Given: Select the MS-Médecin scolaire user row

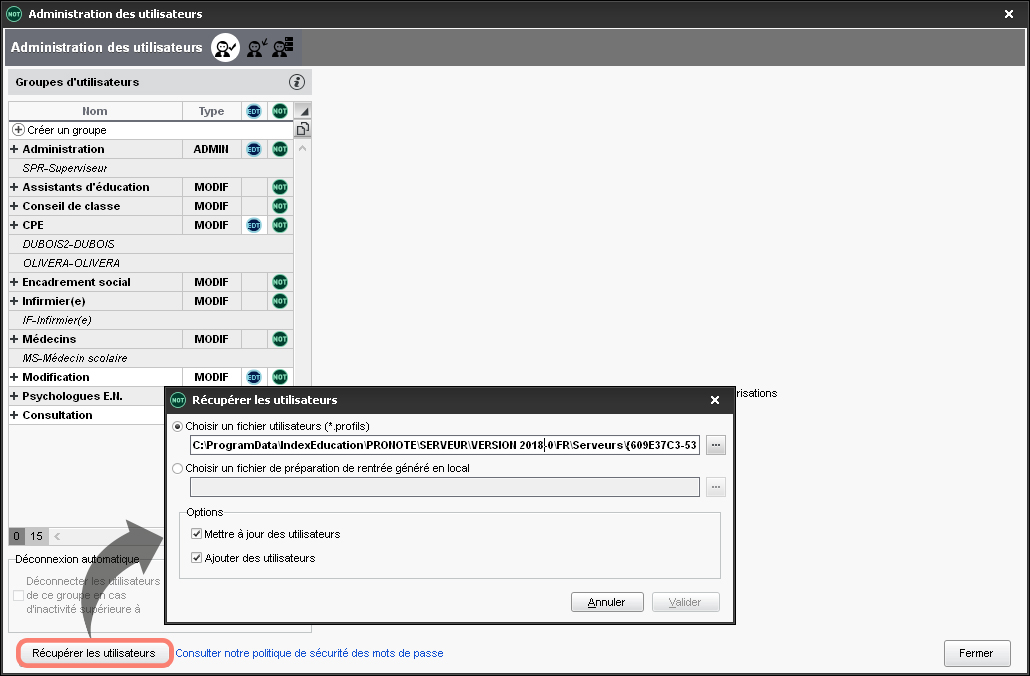Looking at the screenshot, I should (x=151, y=359).
